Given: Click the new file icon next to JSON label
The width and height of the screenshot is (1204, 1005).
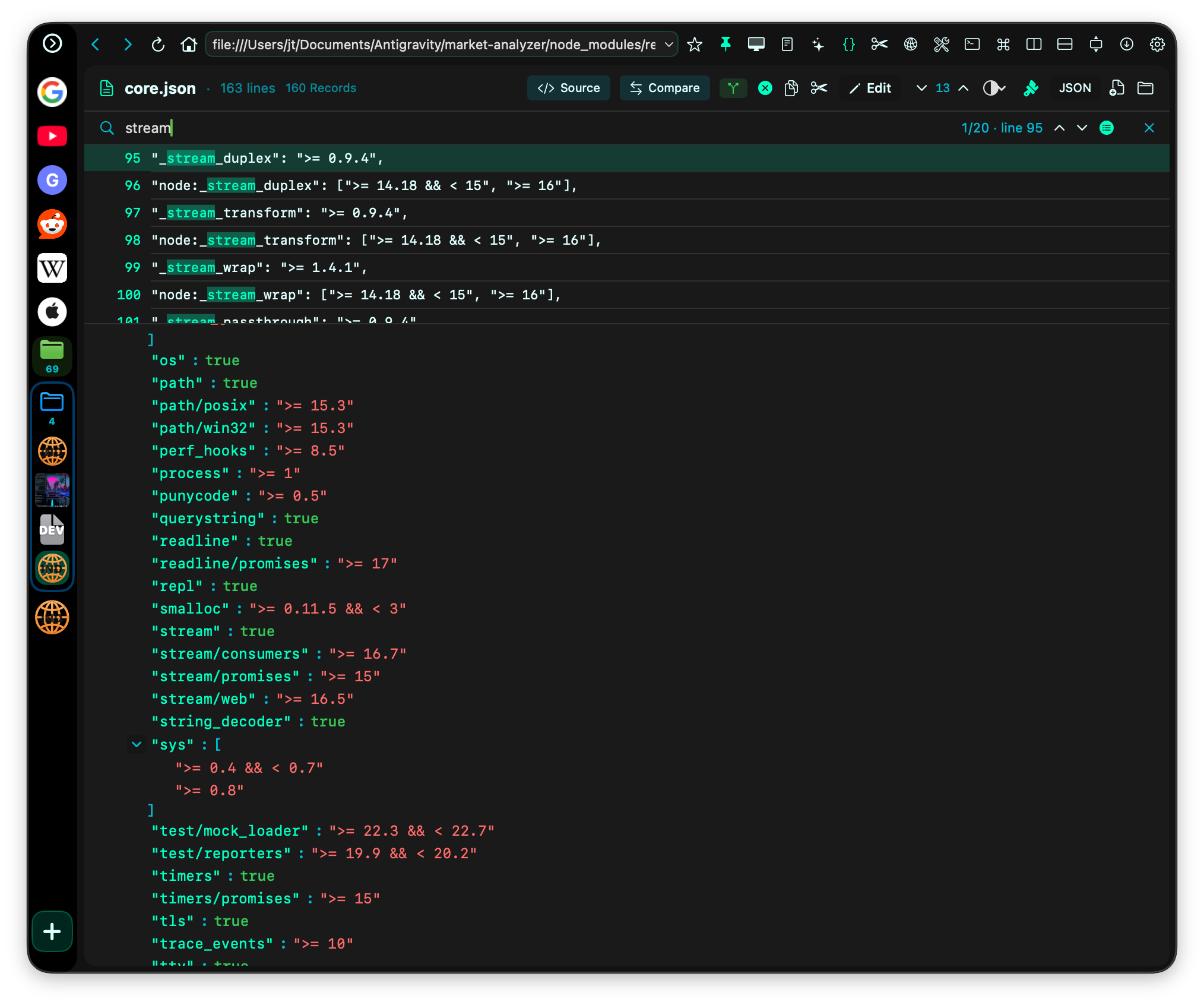Looking at the screenshot, I should (x=1117, y=88).
